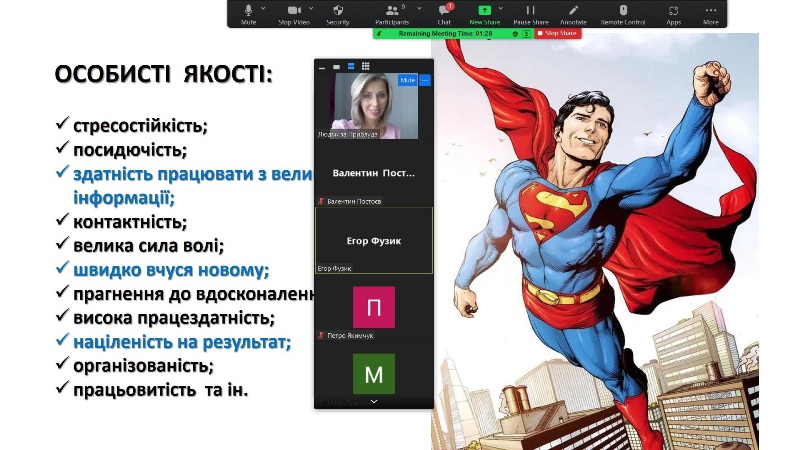The image size is (800, 450).
Task: Stop Video with the camera icon
Action: (x=294, y=14)
